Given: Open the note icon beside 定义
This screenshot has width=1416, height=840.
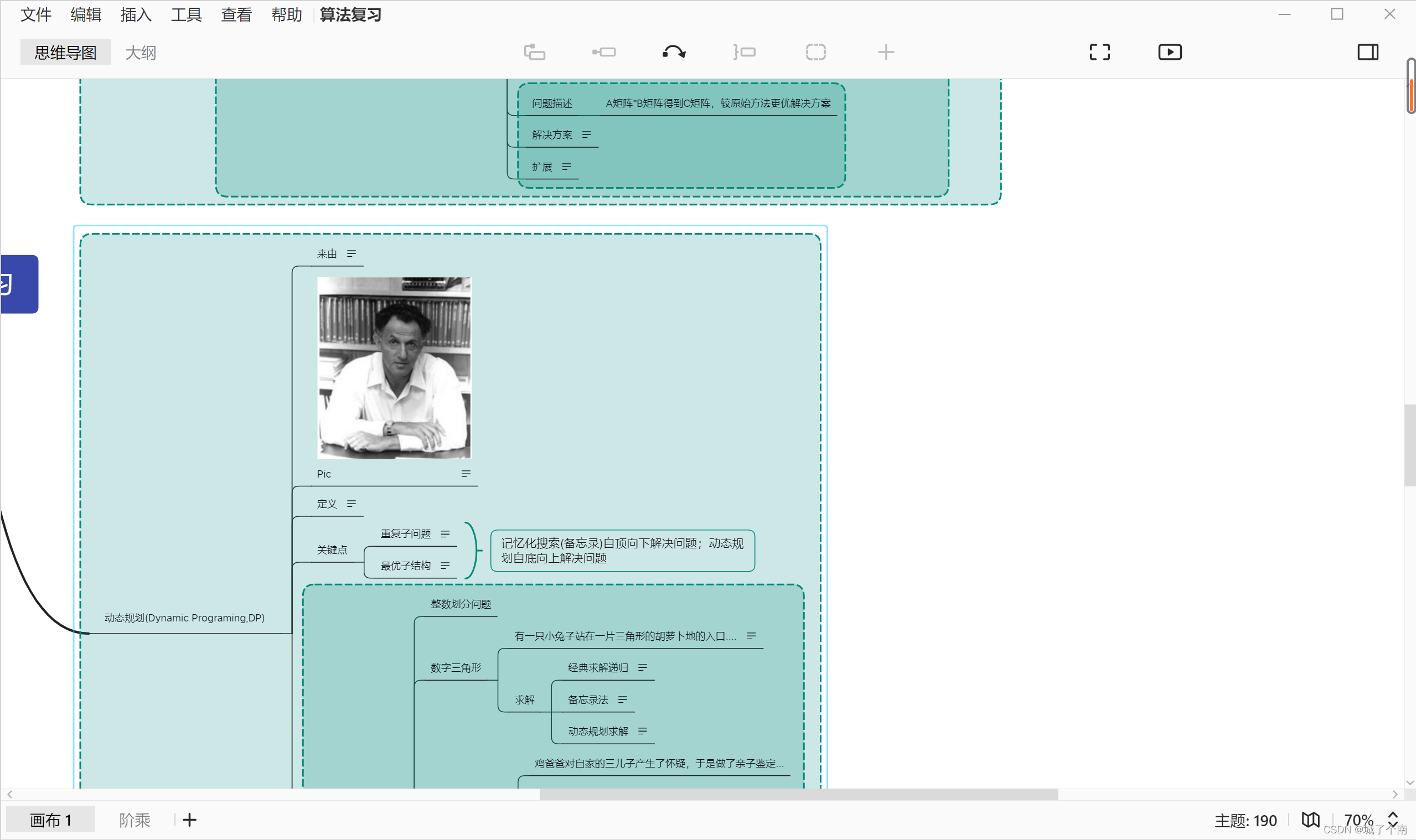Looking at the screenshot, I should point(352,504).
